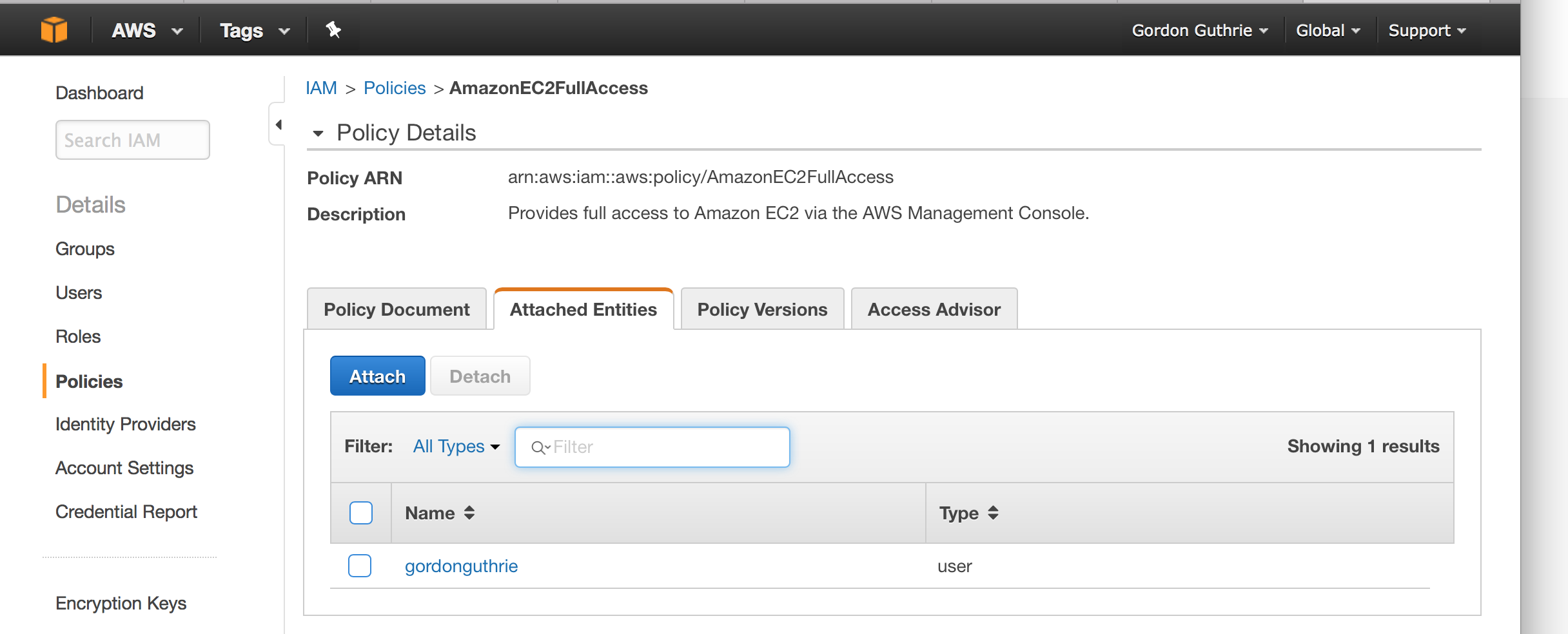Screen dimensions: 1568x634
Task: Switch to the Access Advisor tab
Action: coord(934,309)
